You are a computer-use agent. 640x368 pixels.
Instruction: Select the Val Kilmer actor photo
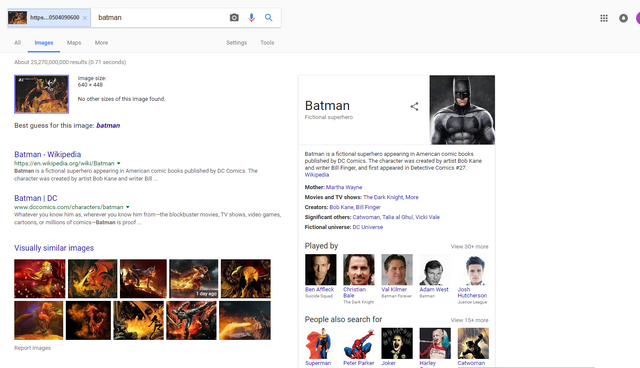pos(397,269)
